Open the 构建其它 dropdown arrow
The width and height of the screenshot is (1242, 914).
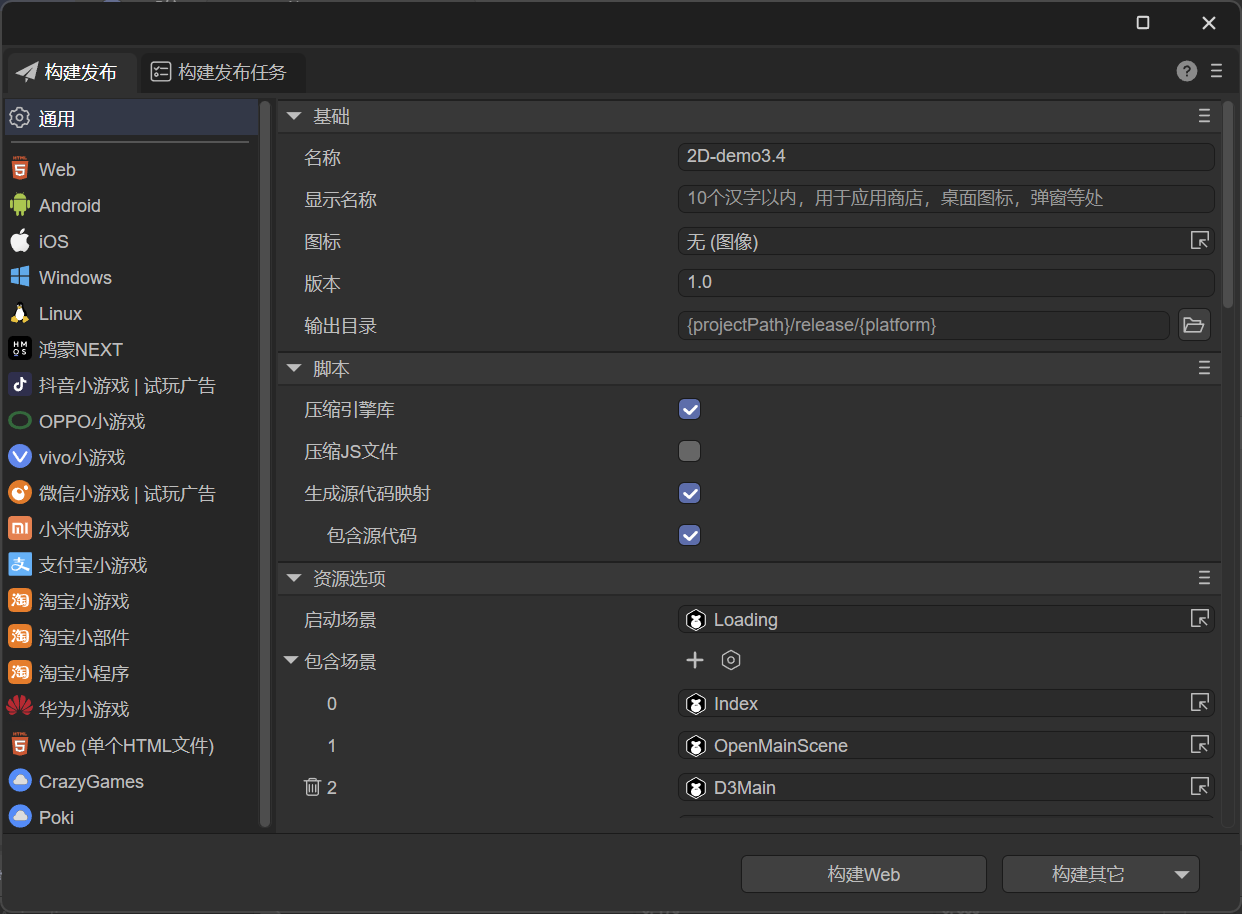[x=1181, y=874]
